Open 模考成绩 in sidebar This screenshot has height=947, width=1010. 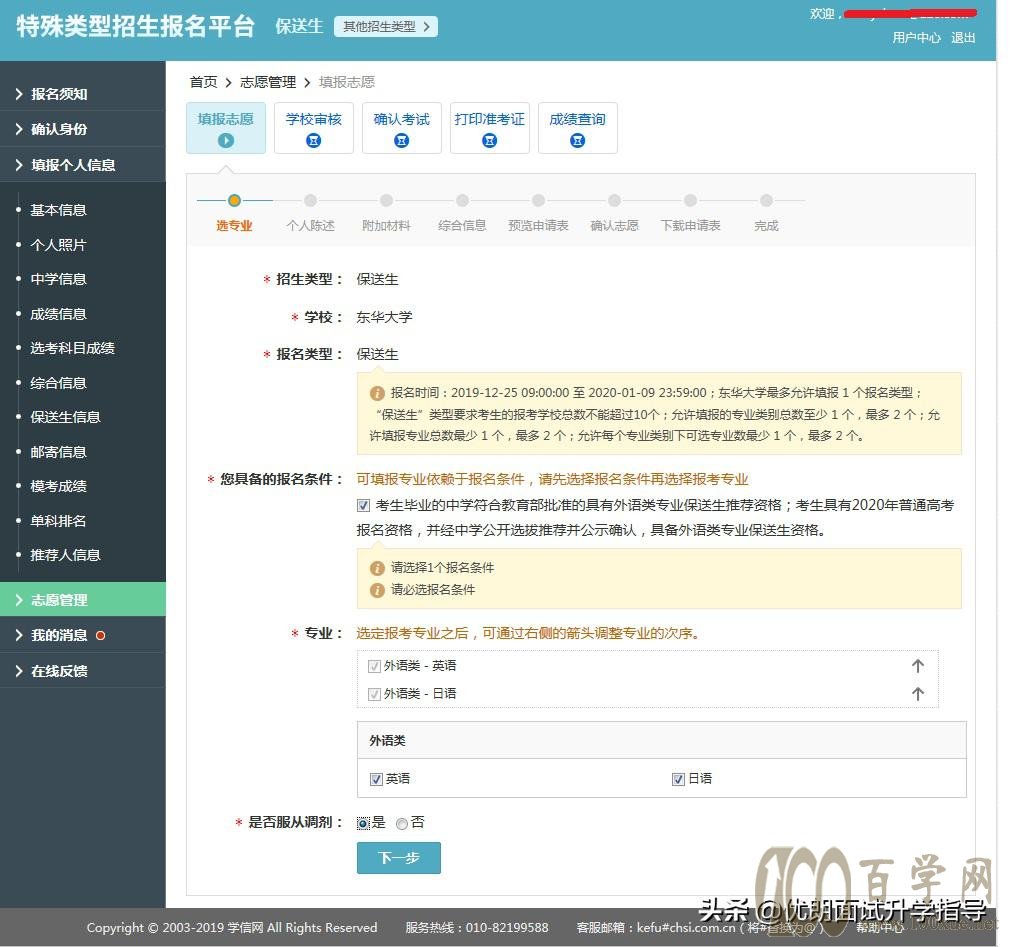(59, 486)
